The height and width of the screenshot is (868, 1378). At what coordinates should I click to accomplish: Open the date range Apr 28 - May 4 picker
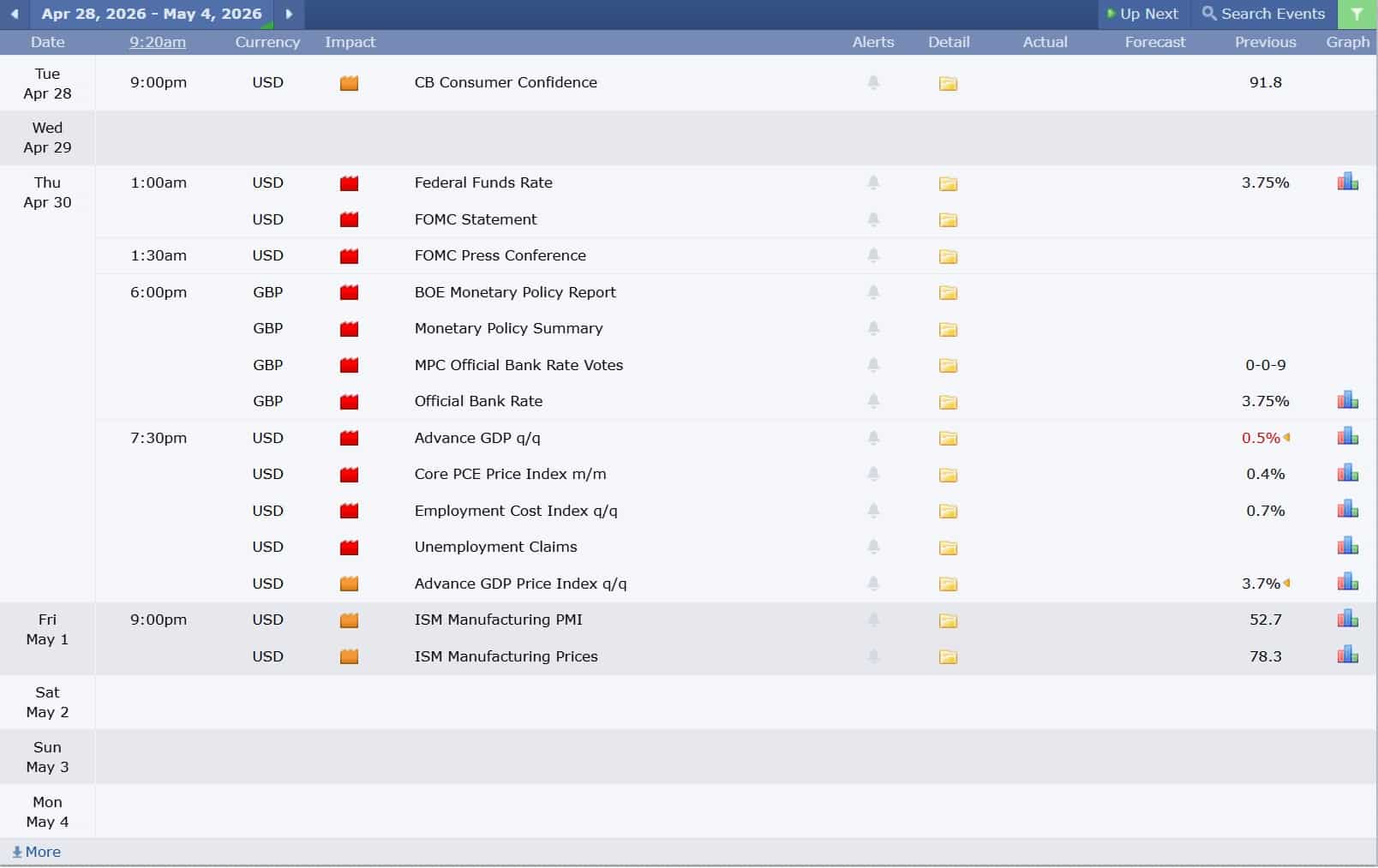[152, 15]
